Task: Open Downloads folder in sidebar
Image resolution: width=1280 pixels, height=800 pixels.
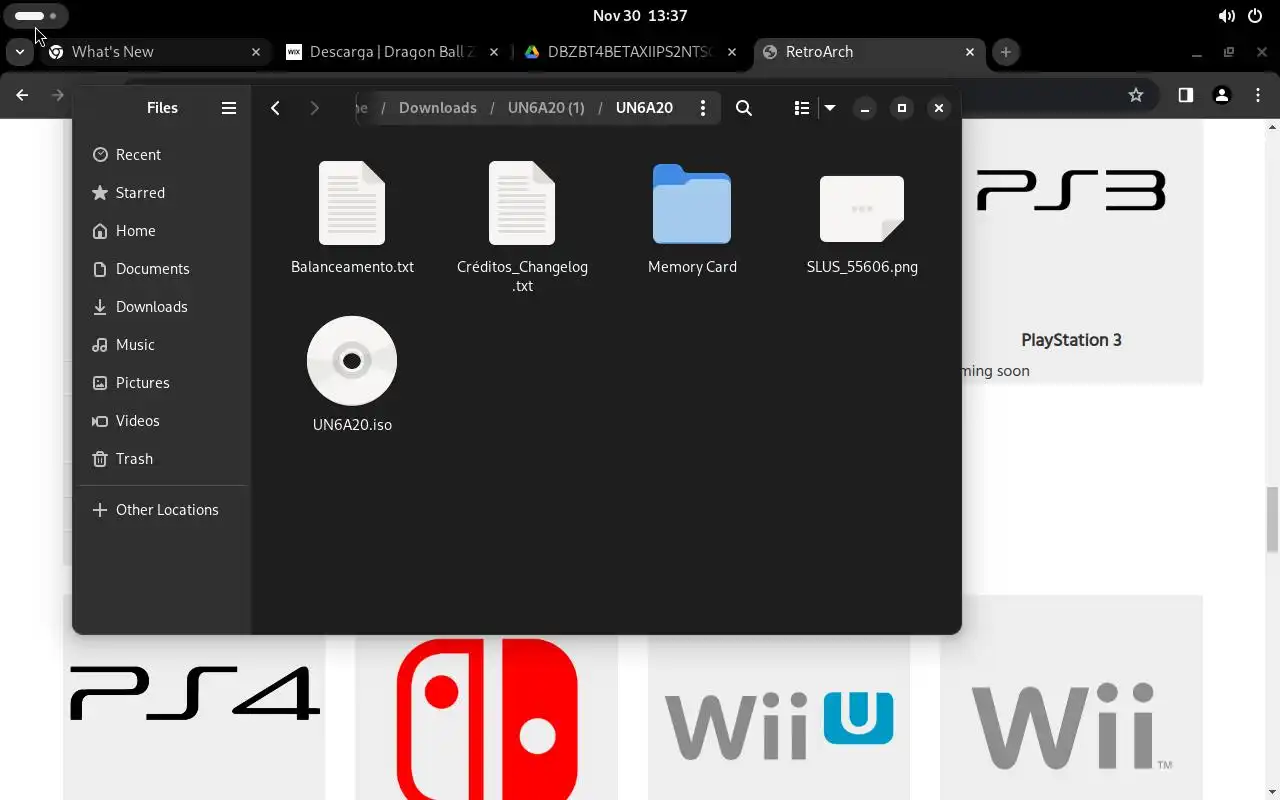Action: [x=162, y=307]
